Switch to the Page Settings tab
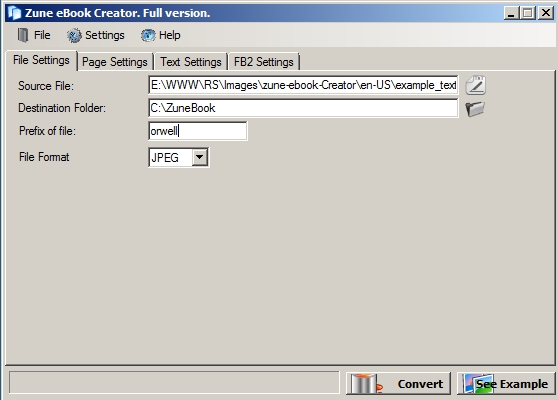The width and height of the screenshot is (558, 400). coord(115,62)
